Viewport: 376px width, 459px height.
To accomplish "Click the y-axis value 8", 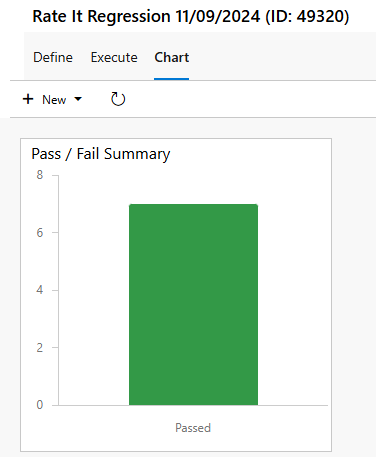I will pos(40,175).
